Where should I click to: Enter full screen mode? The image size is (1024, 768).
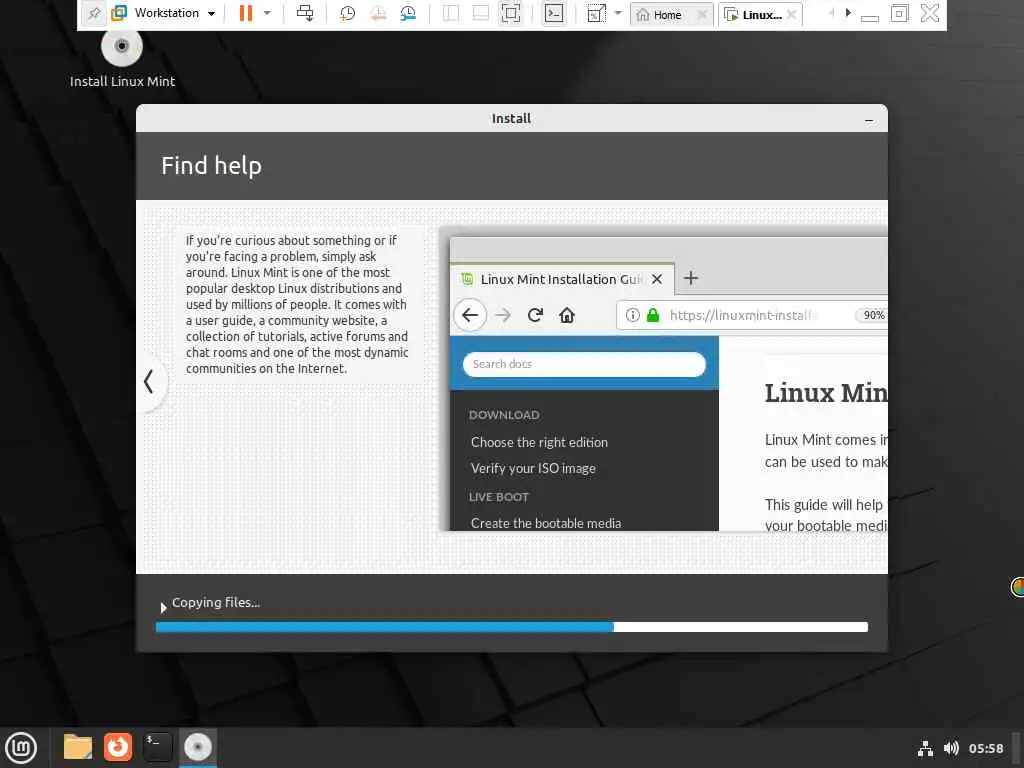(511, 13)
